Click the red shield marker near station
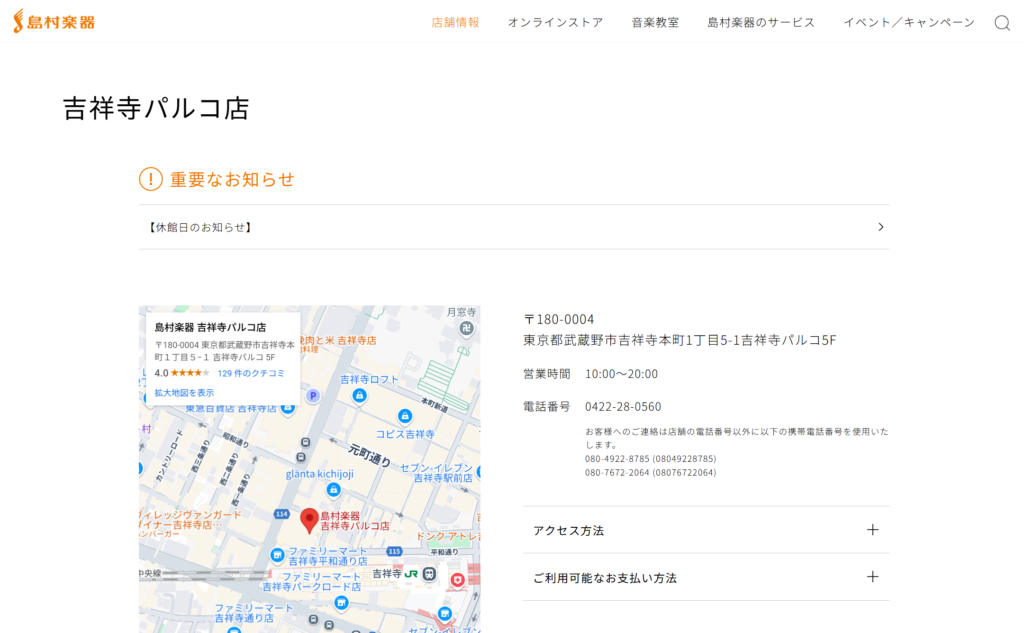This screenshot has height=633, width=1024. click(457, 579)
